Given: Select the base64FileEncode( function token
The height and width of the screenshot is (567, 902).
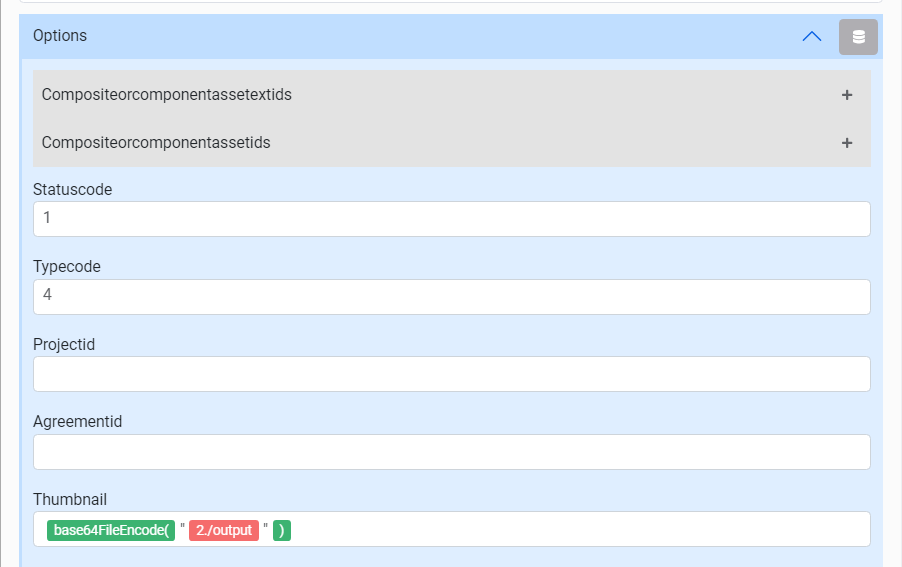Looking at the screenshot, I should [x=111, y=530].
